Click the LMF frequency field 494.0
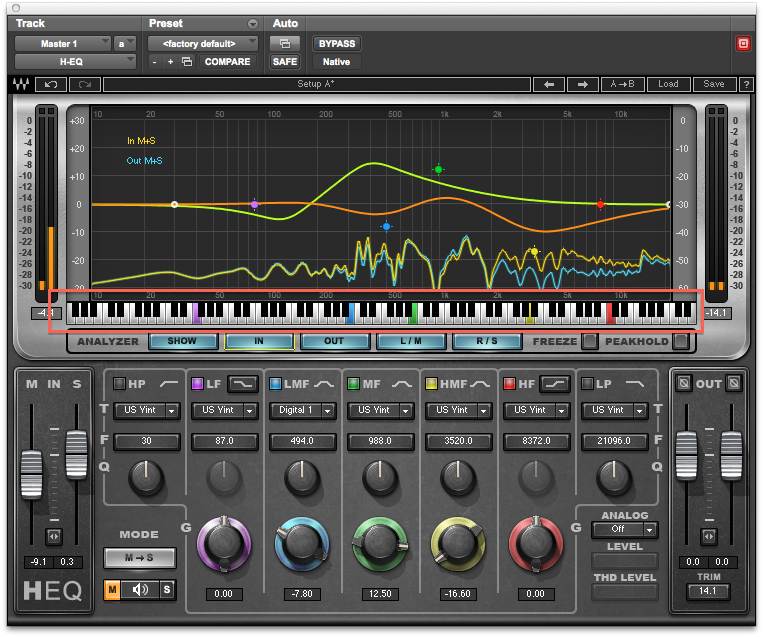The image size is (763, 637). pos(303,441)
